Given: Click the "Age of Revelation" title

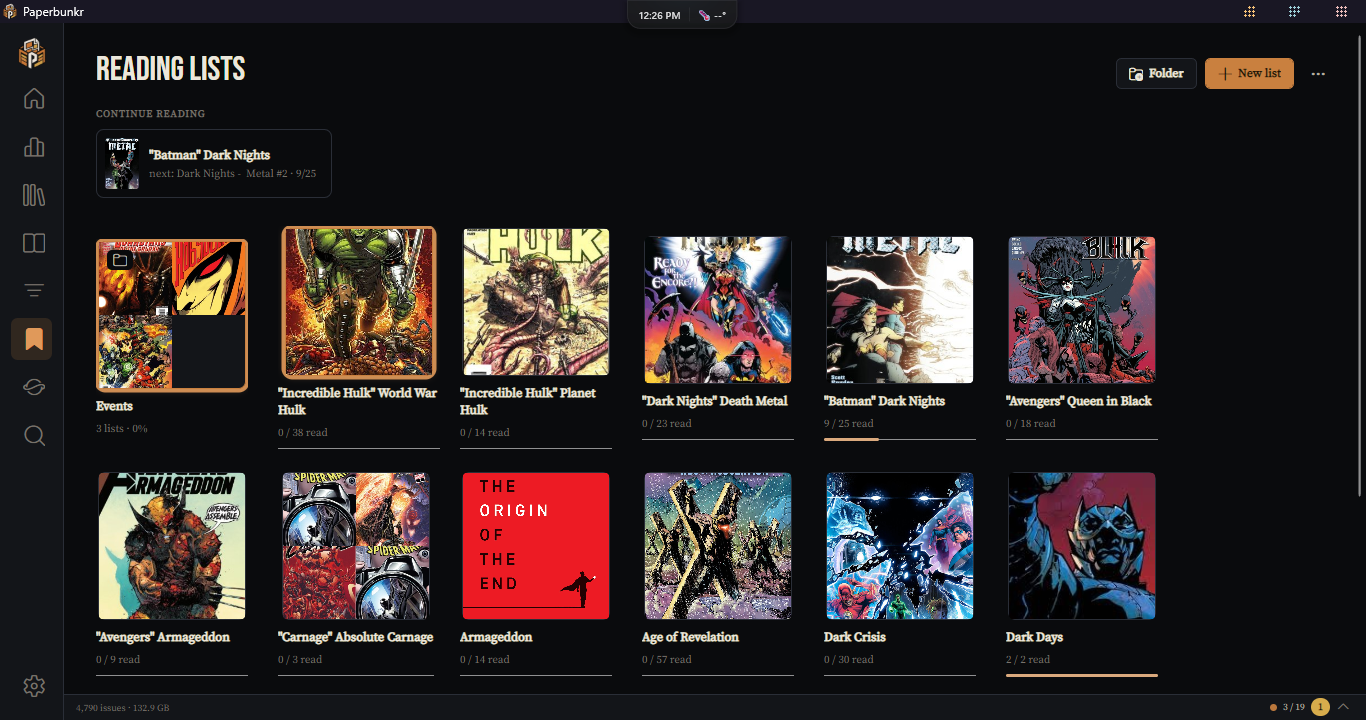Looking at the screenshot, I should click(x=690, y=637).
